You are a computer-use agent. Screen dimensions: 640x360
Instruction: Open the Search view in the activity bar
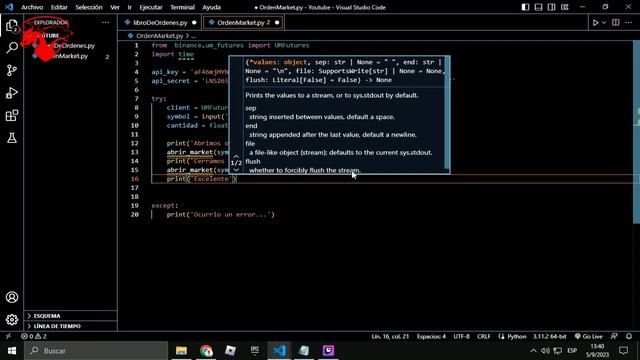tap(12, 48)
